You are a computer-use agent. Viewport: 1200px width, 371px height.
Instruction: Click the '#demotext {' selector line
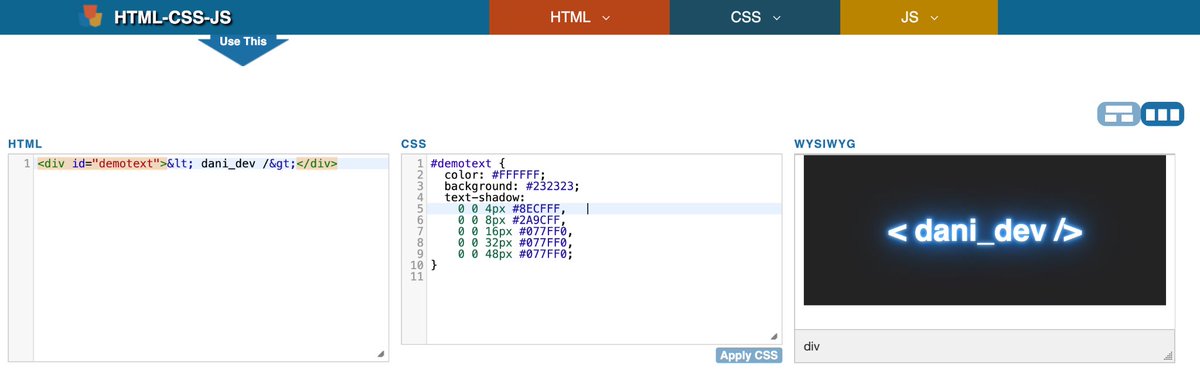[x=468, y=162]
